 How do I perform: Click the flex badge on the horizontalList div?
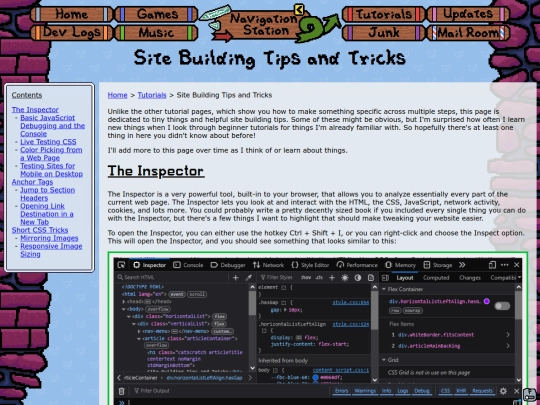219,316
